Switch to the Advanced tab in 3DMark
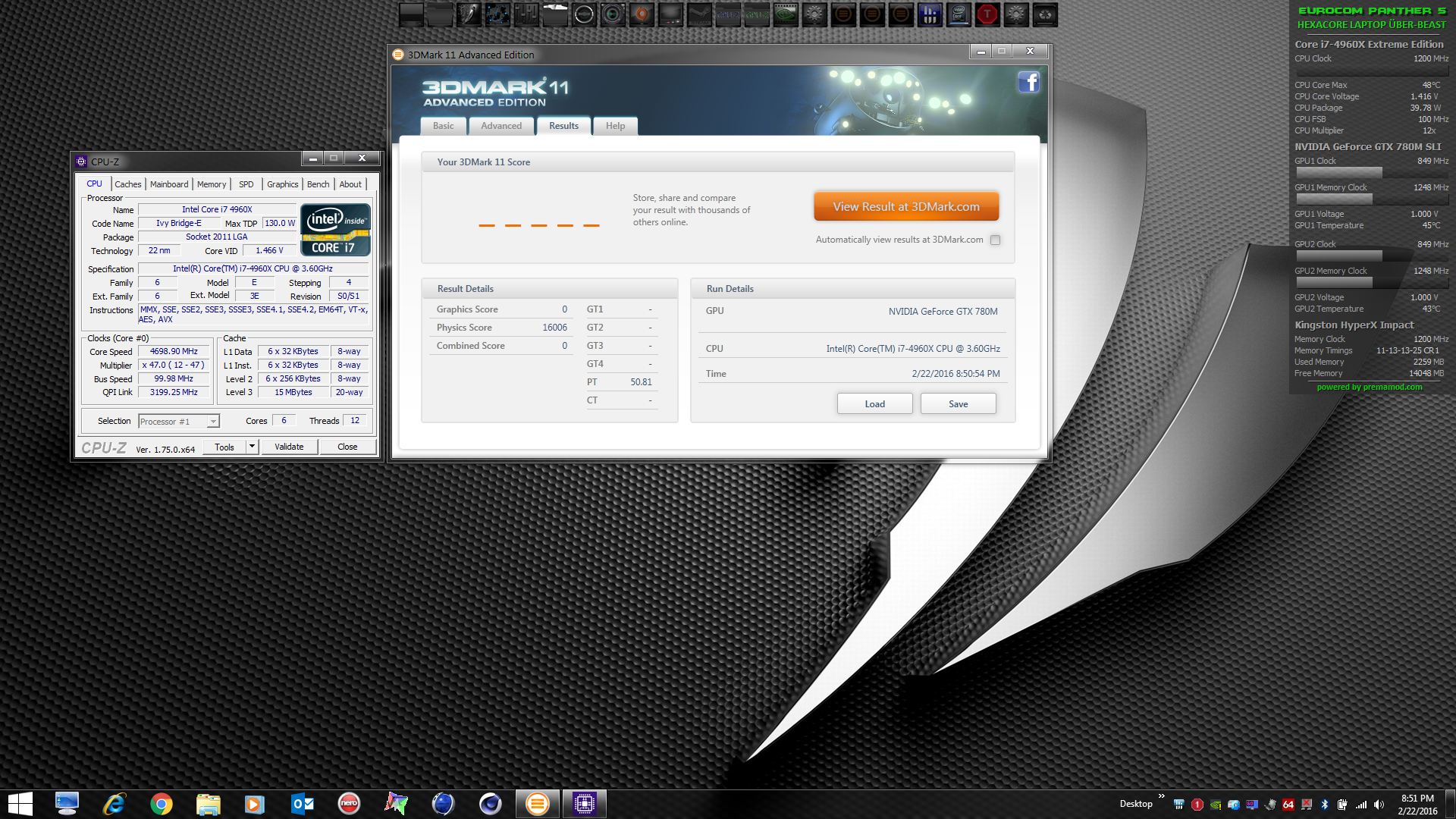This screenshot has height=819, width=1456. pos(501,126)
